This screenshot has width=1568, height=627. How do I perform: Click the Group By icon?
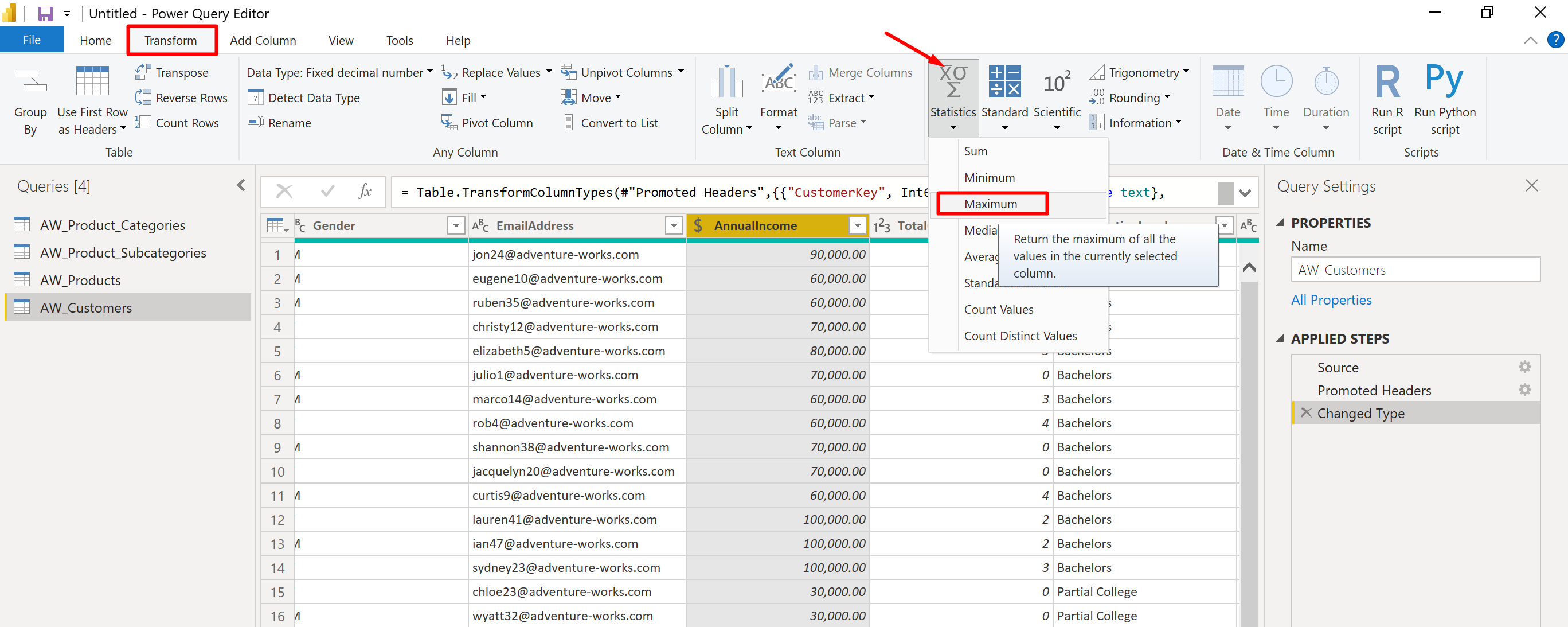click(x=30, y=80)
